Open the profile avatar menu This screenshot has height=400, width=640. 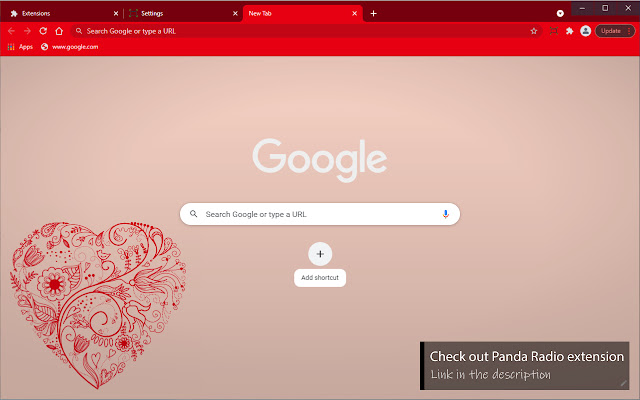click(x=585, y=31)
